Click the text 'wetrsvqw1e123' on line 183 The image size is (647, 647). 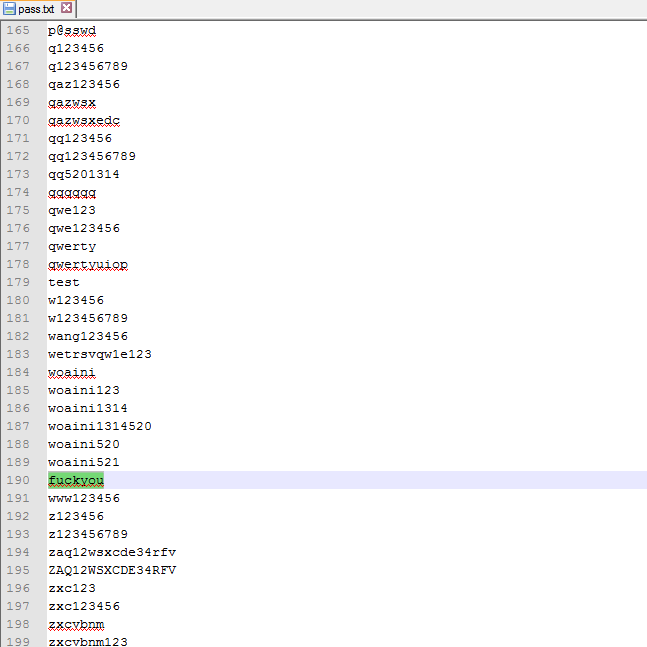pyautogui.click(x=100, y=354)
